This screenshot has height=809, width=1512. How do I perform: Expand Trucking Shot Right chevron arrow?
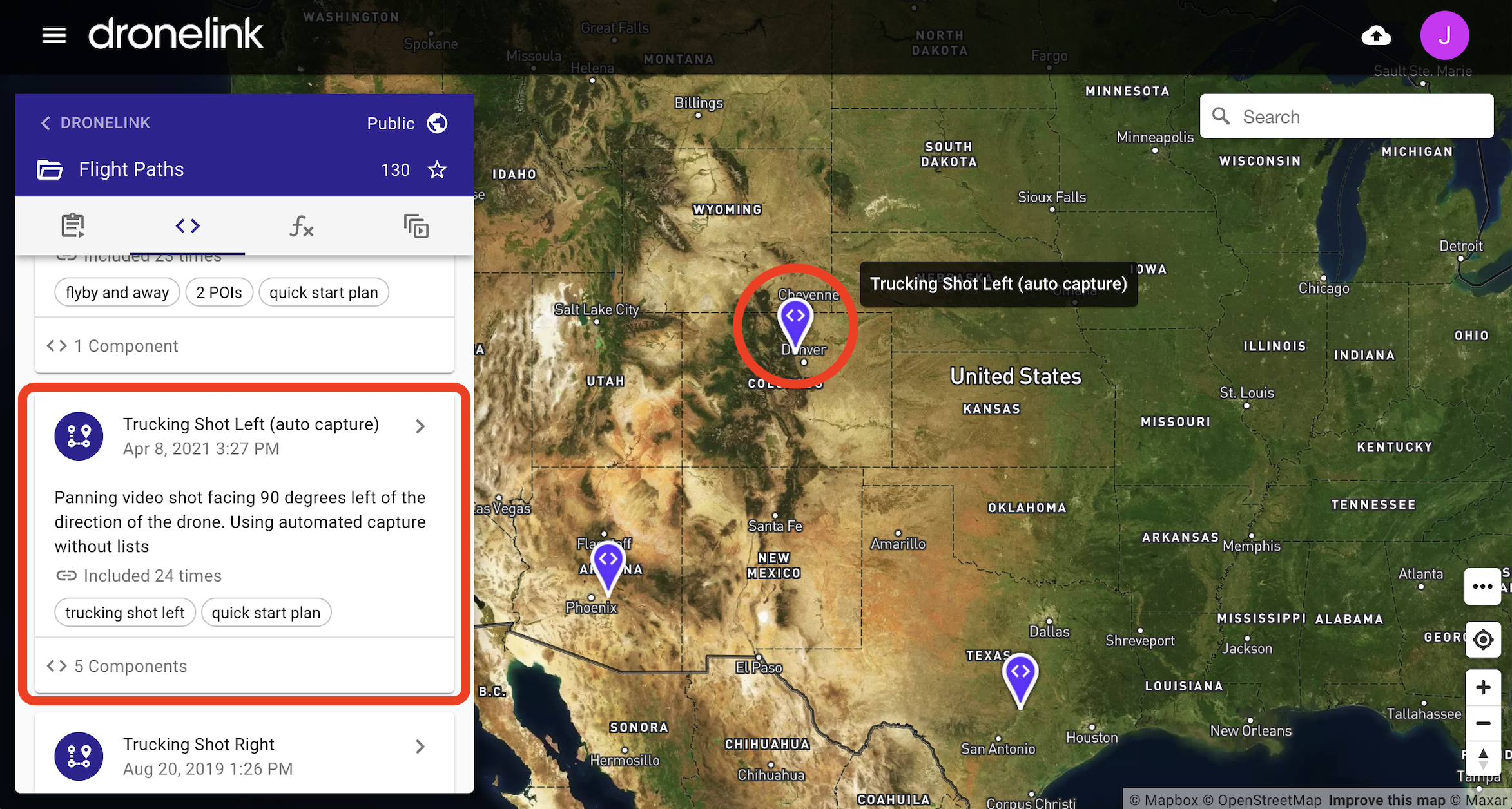click(420, 747)
